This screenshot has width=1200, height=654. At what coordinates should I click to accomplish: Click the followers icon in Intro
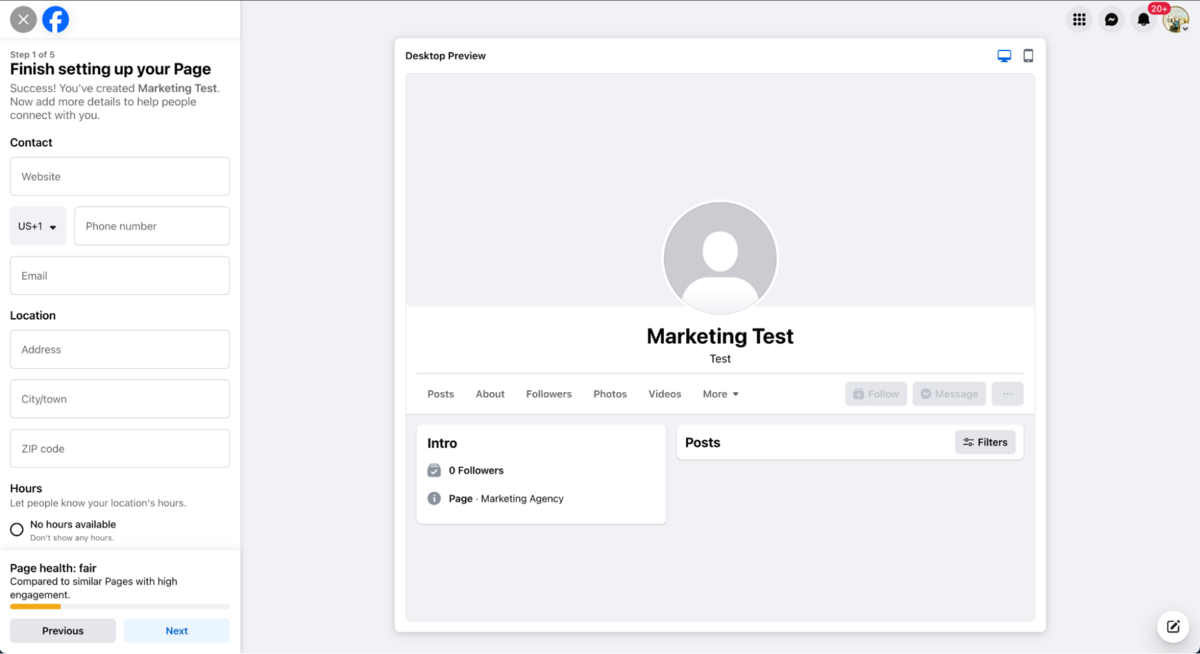[x=434, y=470]
